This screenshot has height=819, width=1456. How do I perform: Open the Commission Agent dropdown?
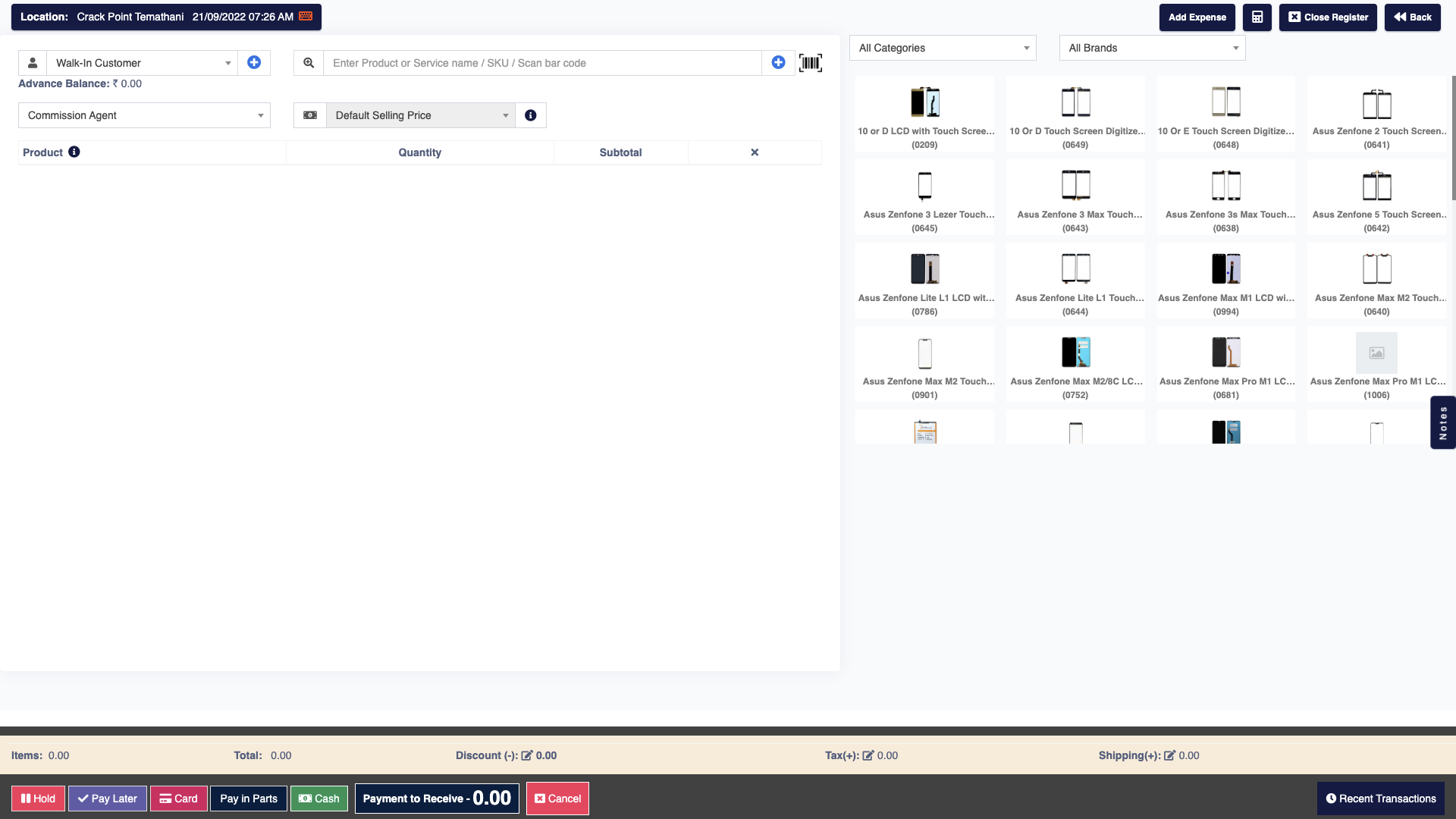coord(144,115)
